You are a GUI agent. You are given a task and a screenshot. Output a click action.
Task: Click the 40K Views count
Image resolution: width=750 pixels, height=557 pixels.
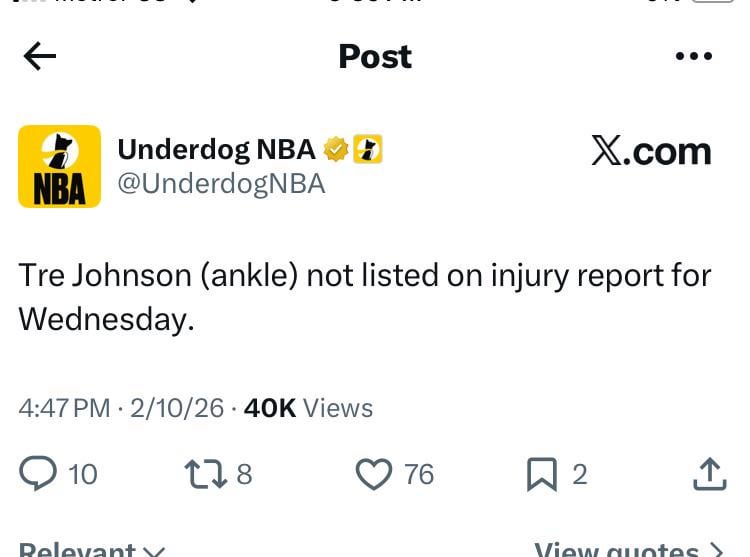(x=308, y=408)
